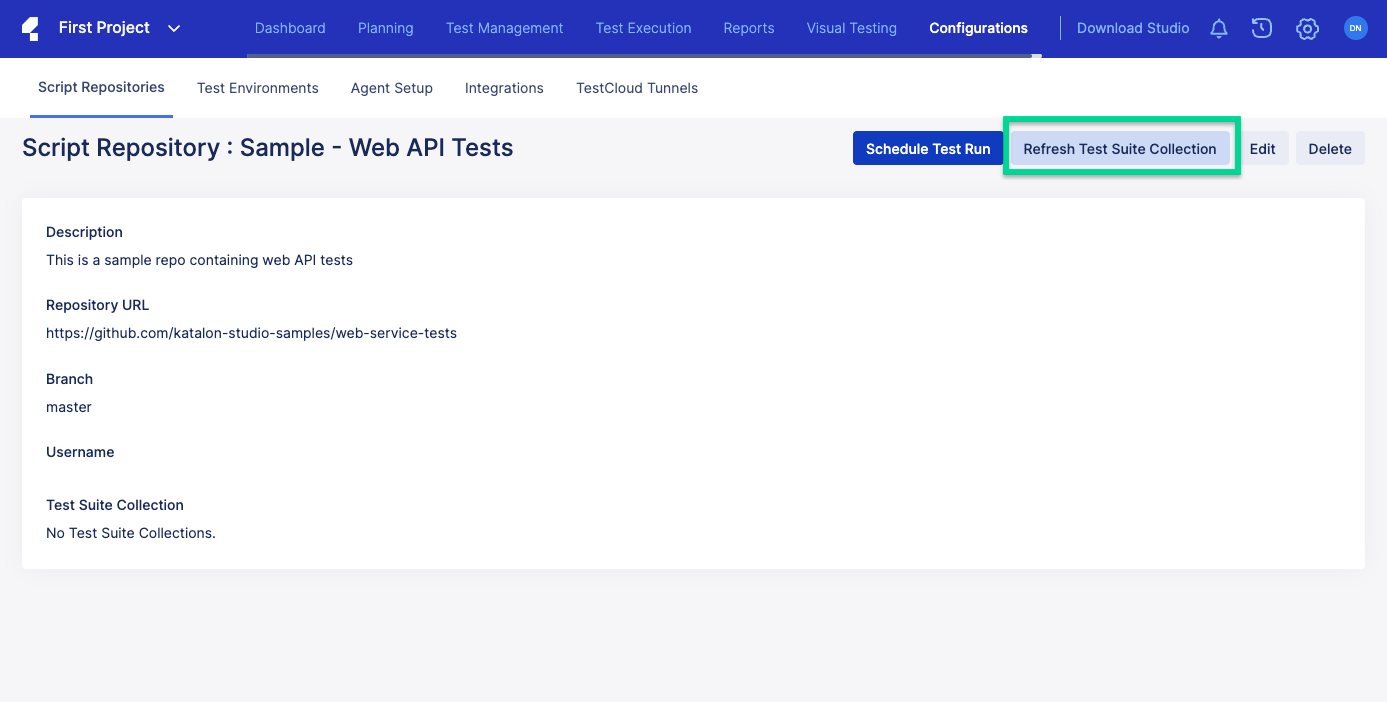
Task: Open the settings gear icon
Action: (1307, 28)
